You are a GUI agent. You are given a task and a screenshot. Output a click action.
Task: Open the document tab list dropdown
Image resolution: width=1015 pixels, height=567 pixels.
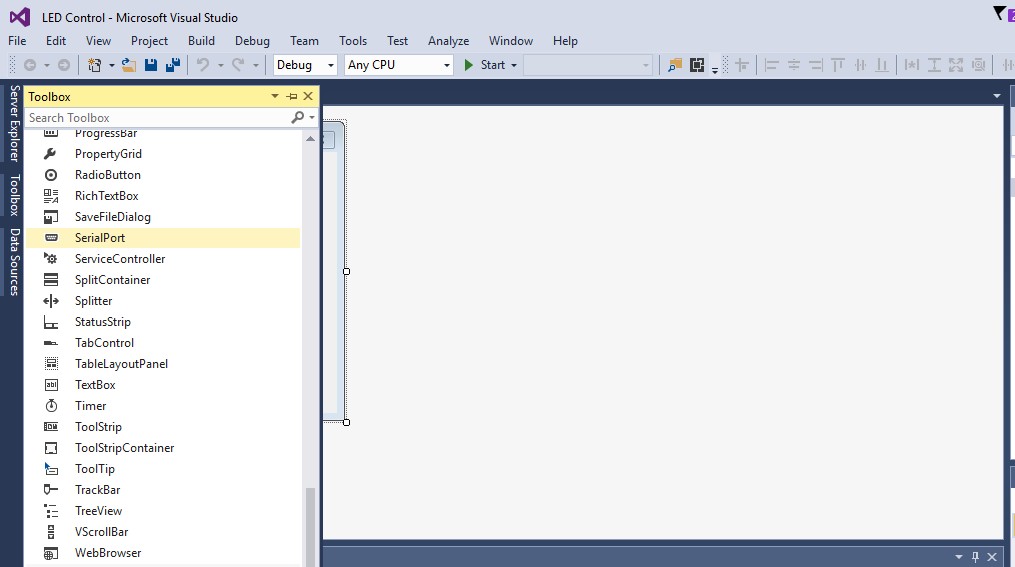(997, 96)
